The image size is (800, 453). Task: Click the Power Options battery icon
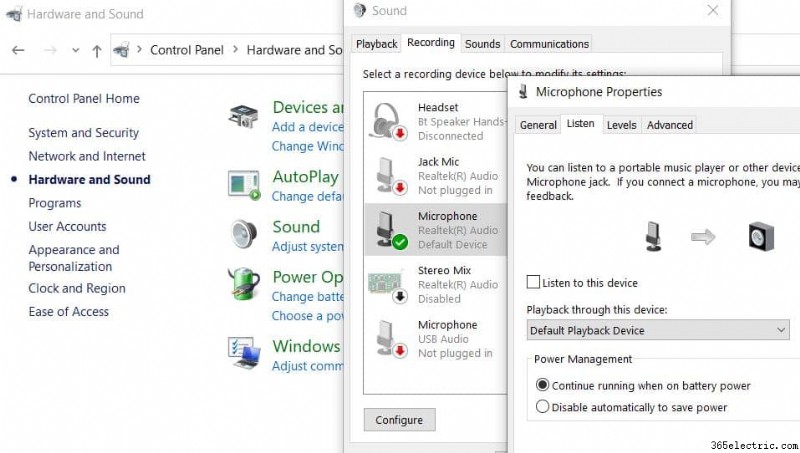[x=244, y=284]
